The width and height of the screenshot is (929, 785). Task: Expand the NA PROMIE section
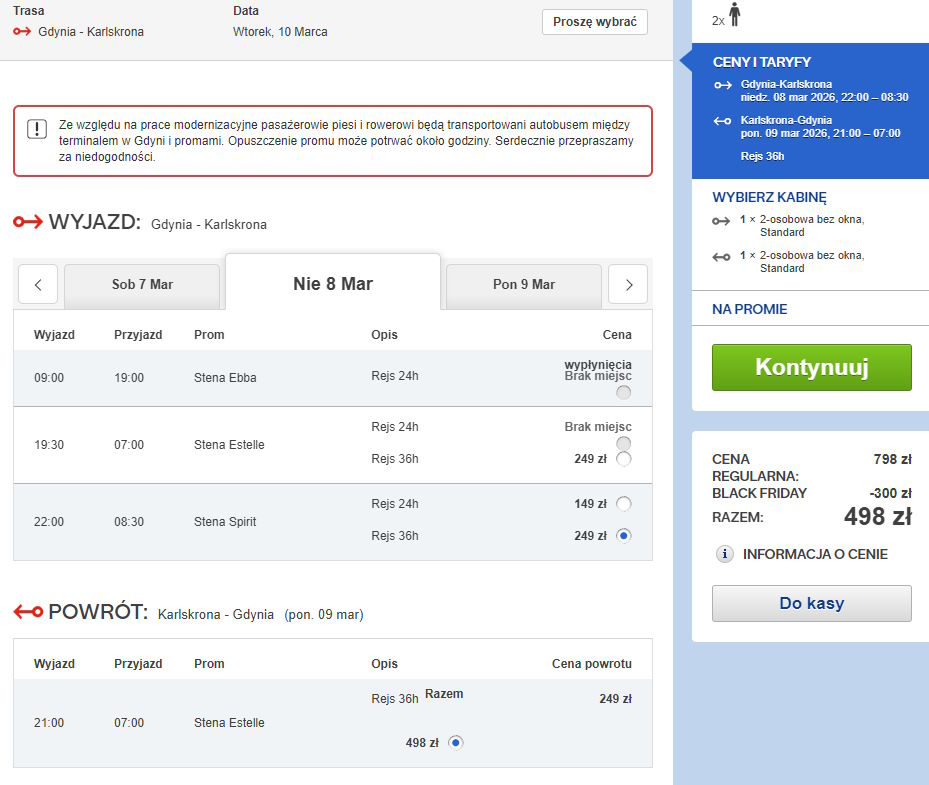[x=749, y=309]
